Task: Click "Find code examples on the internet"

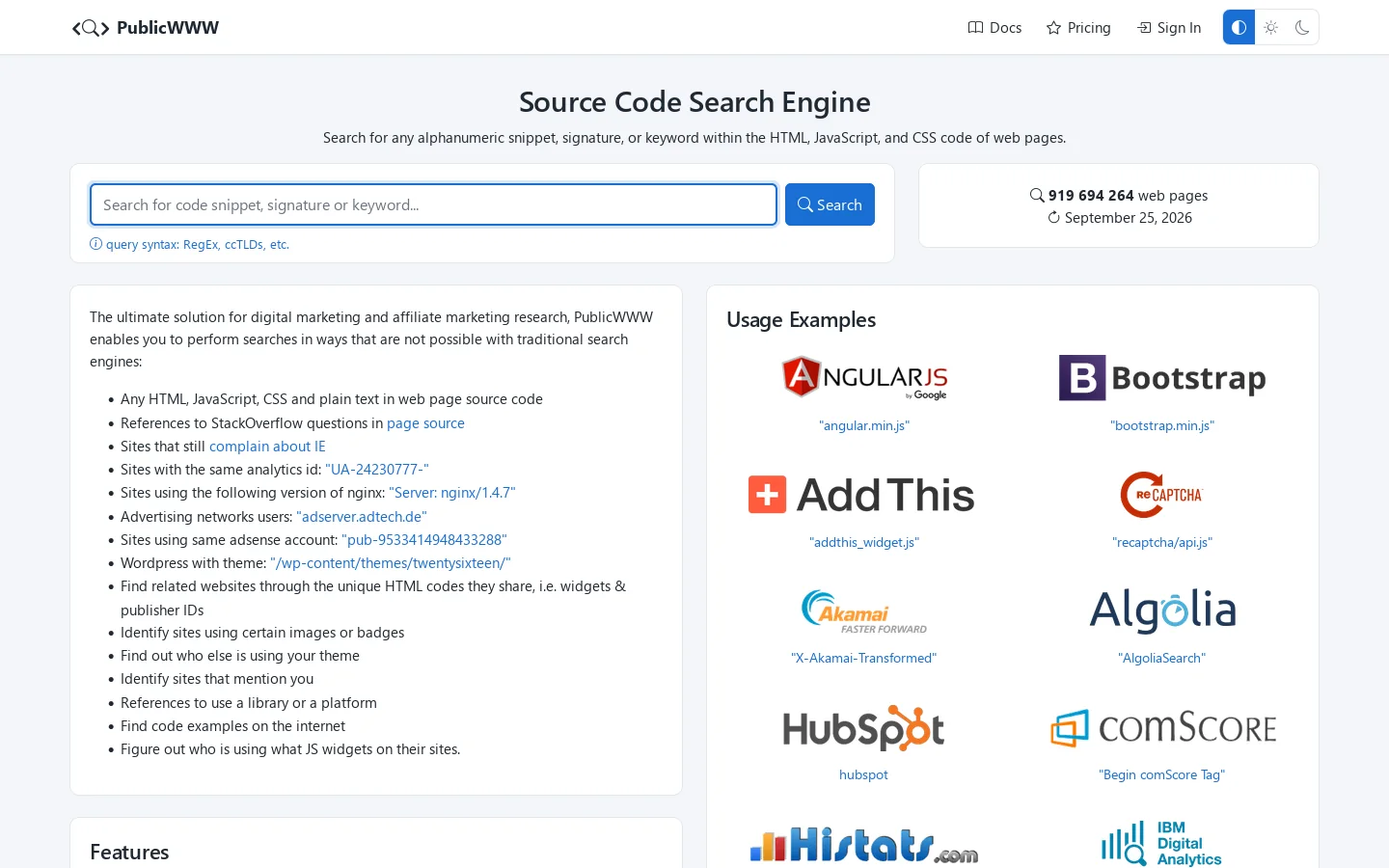Action: (x=232, y=726)
